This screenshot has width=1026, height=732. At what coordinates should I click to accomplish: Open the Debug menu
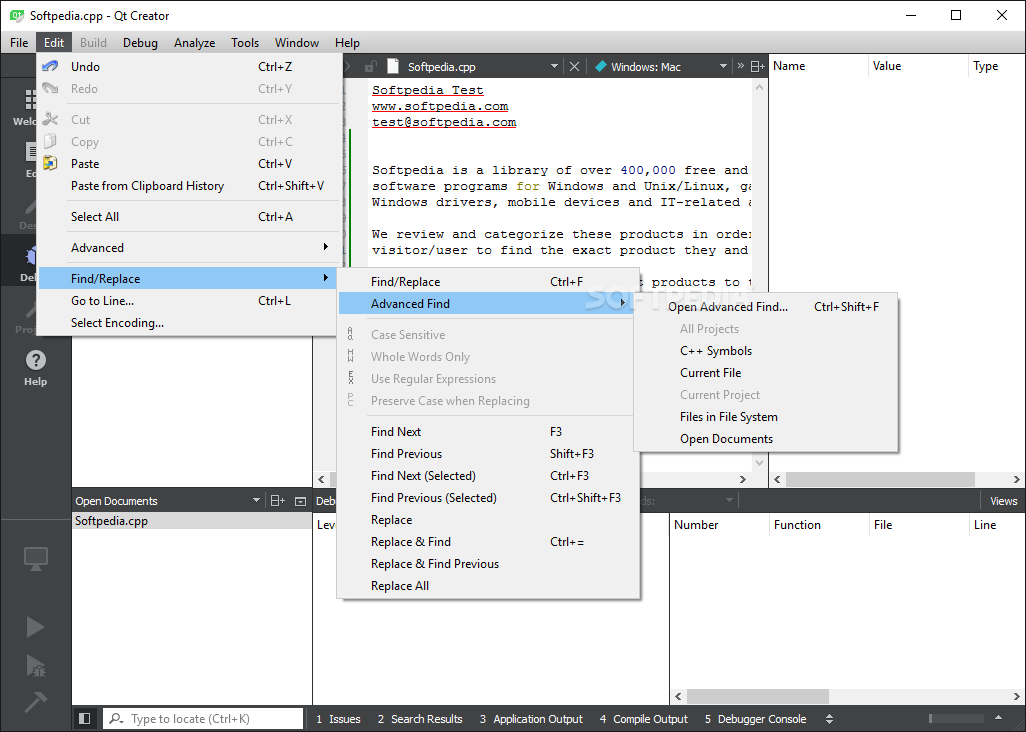point(140,43)
